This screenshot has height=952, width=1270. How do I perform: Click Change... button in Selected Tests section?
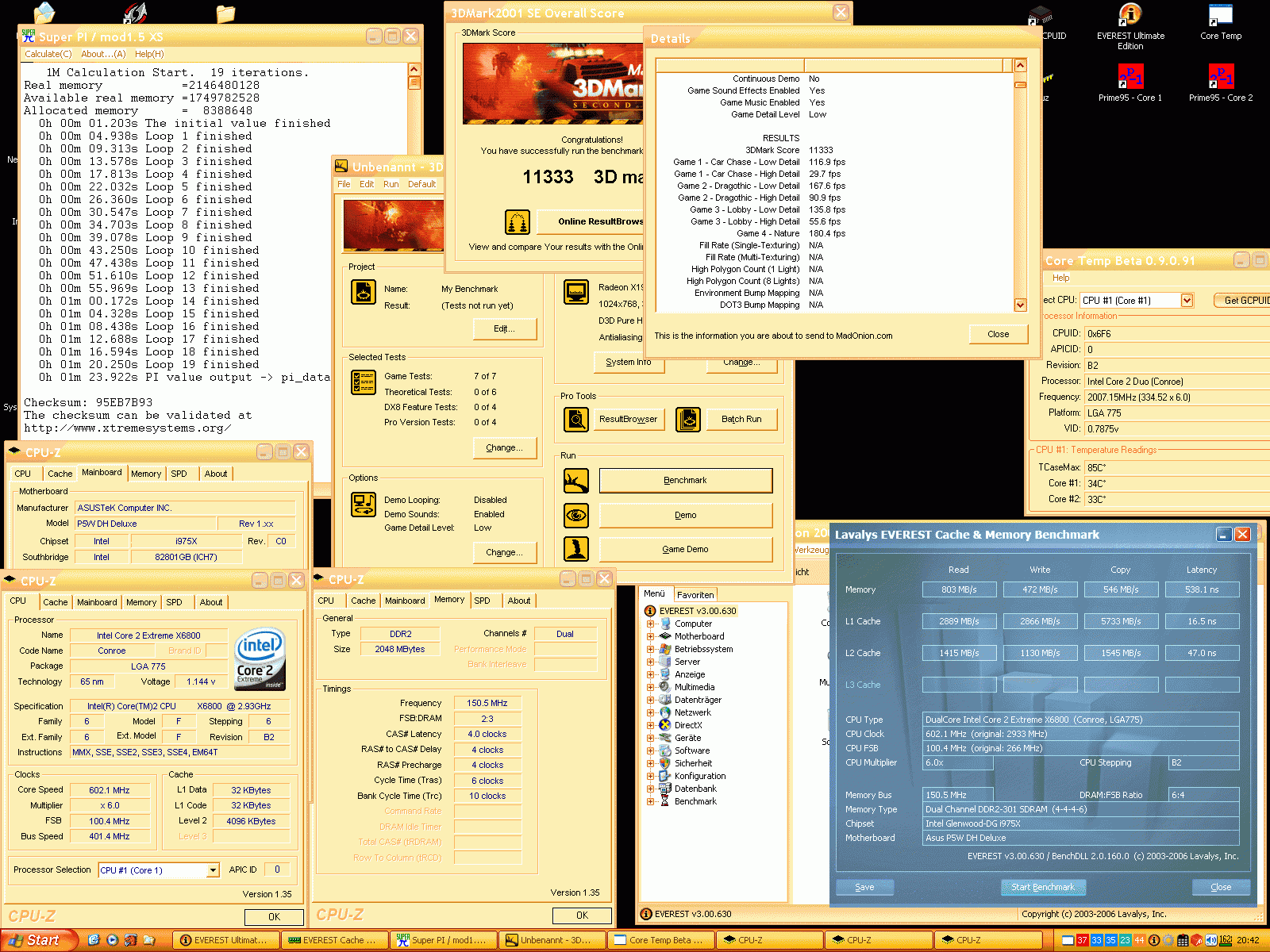click(x=504, y=447)
